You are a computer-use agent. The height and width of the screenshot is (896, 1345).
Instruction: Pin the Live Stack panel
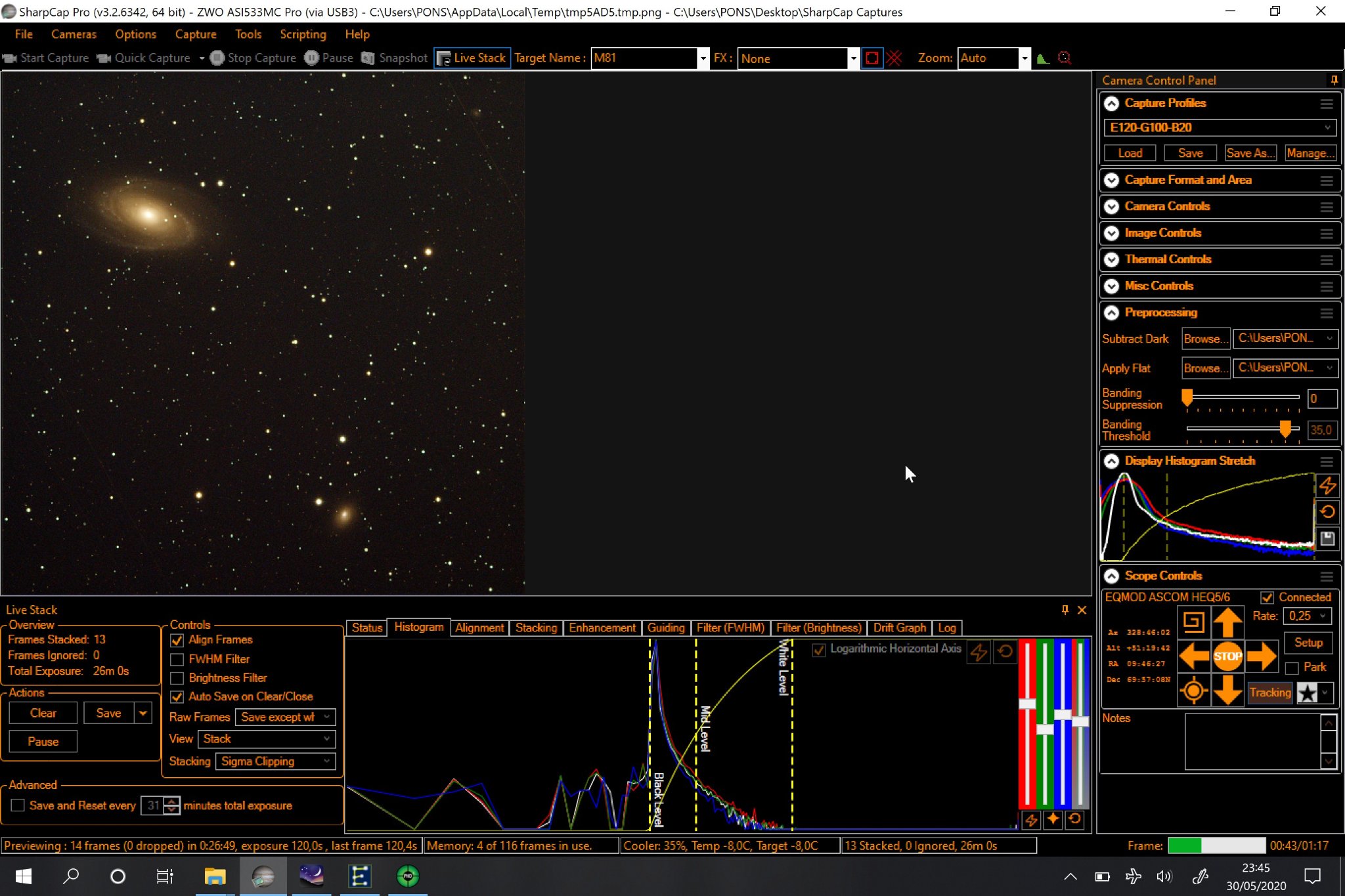pos(1065,610)
